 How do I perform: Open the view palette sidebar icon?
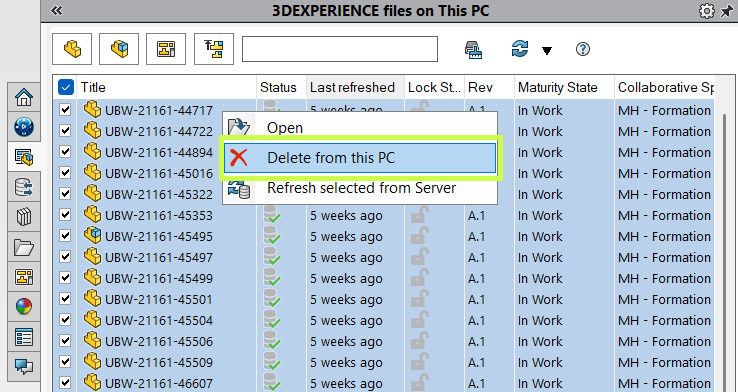coord(24,277)
